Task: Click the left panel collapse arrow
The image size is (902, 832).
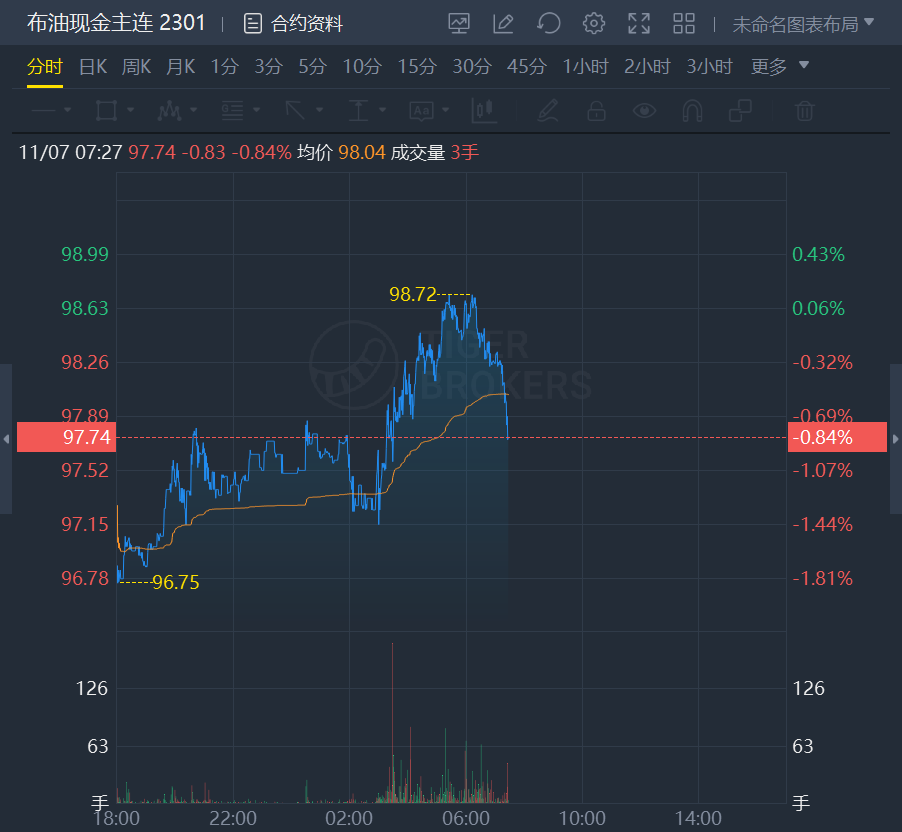Action: pyautogui.click(x=6, y=438)
